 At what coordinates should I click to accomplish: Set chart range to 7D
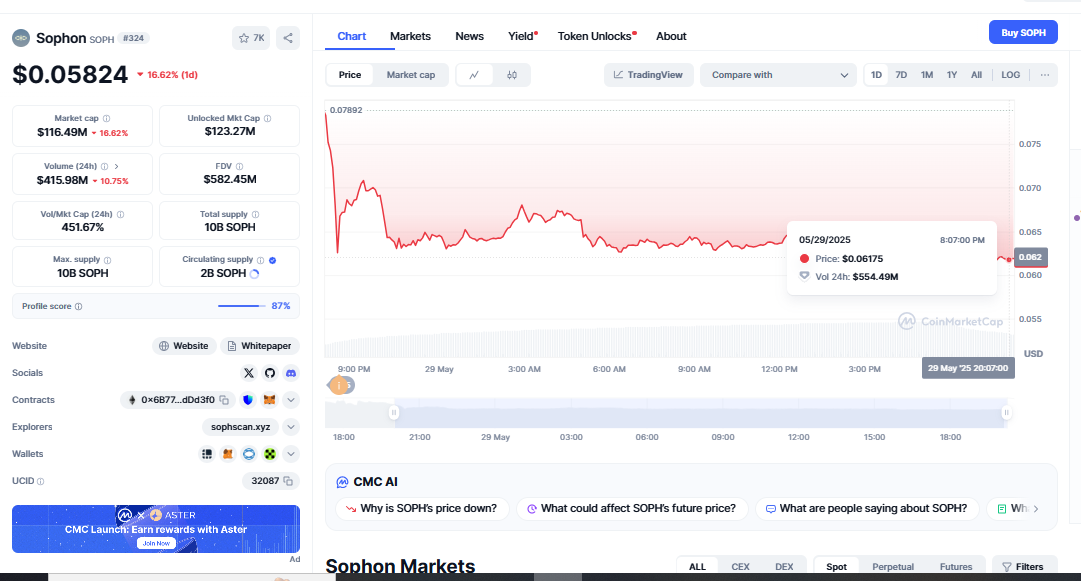pyautogui.click(x=901, y=74)
